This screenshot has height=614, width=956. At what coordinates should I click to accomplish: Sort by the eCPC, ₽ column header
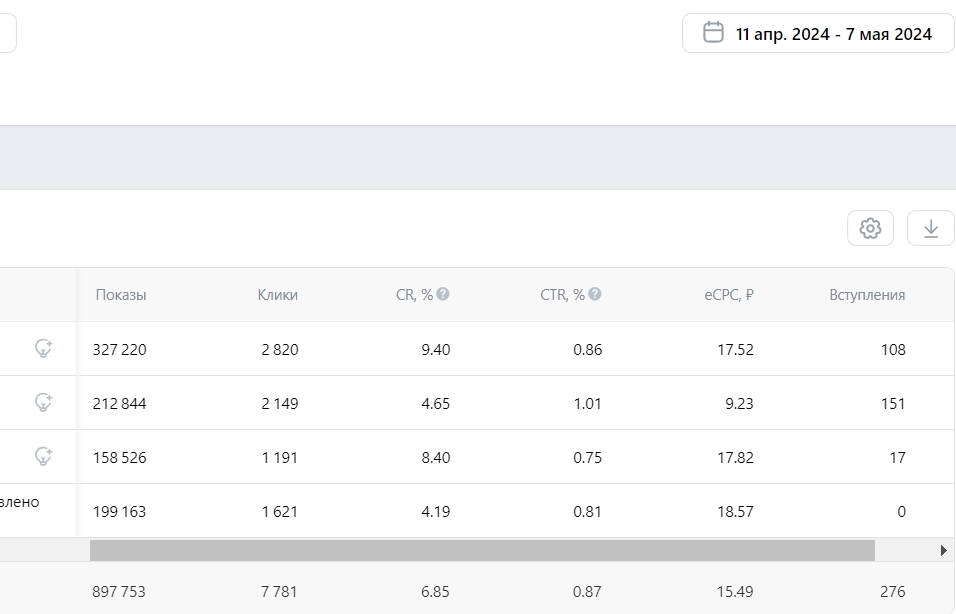tap(728, 295)
